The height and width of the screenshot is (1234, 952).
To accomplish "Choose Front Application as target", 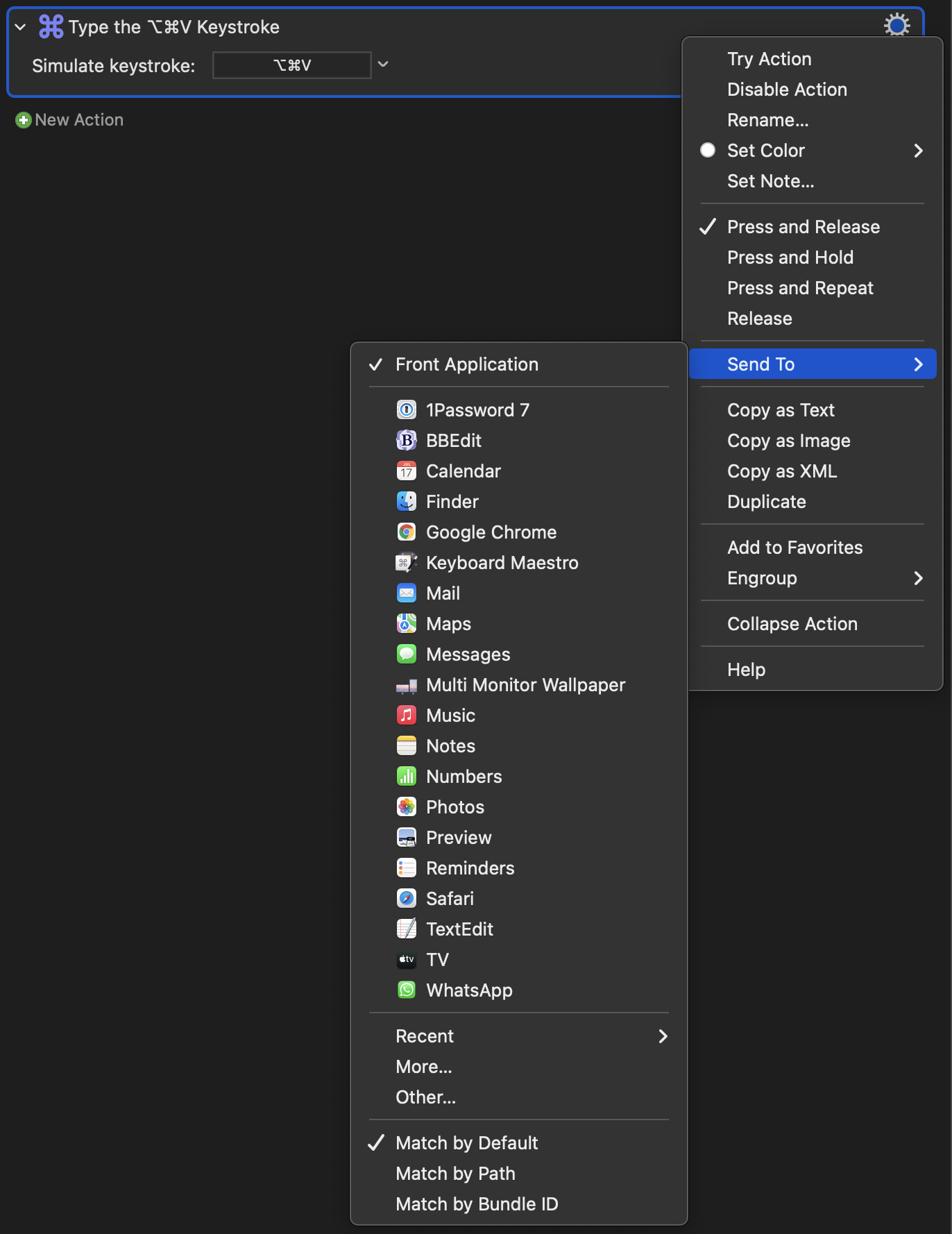I will pyautogui.click(x=519, y=364).
